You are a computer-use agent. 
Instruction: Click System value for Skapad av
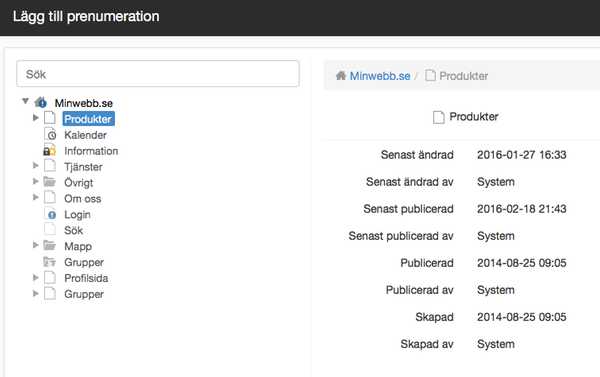[496, 344]
